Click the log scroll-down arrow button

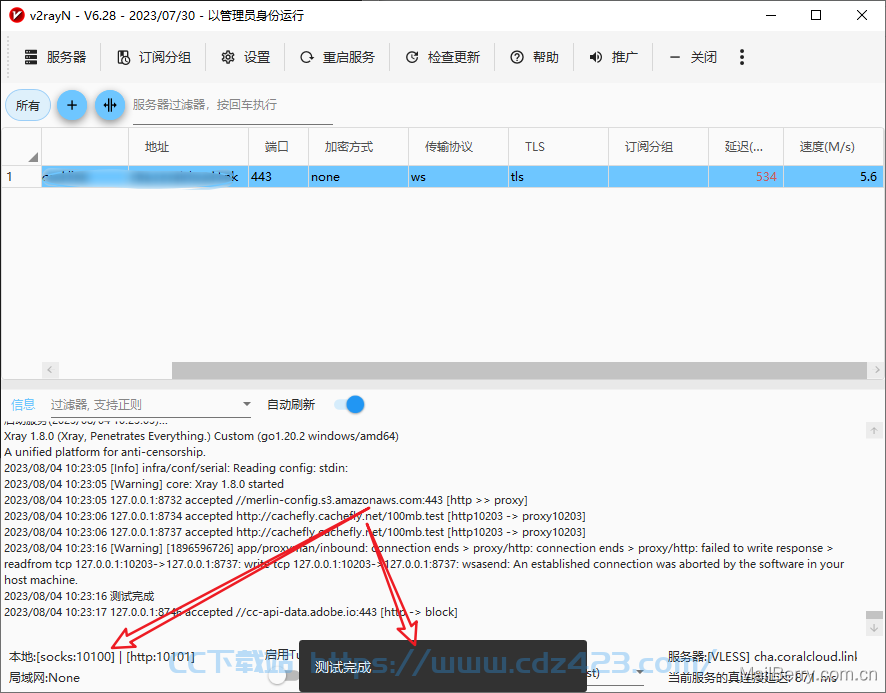click(x=874, y=628)
